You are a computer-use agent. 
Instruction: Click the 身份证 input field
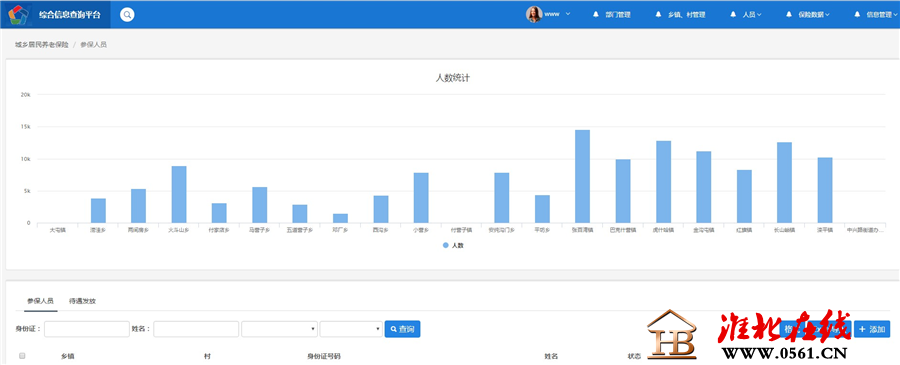click(87, 329)
